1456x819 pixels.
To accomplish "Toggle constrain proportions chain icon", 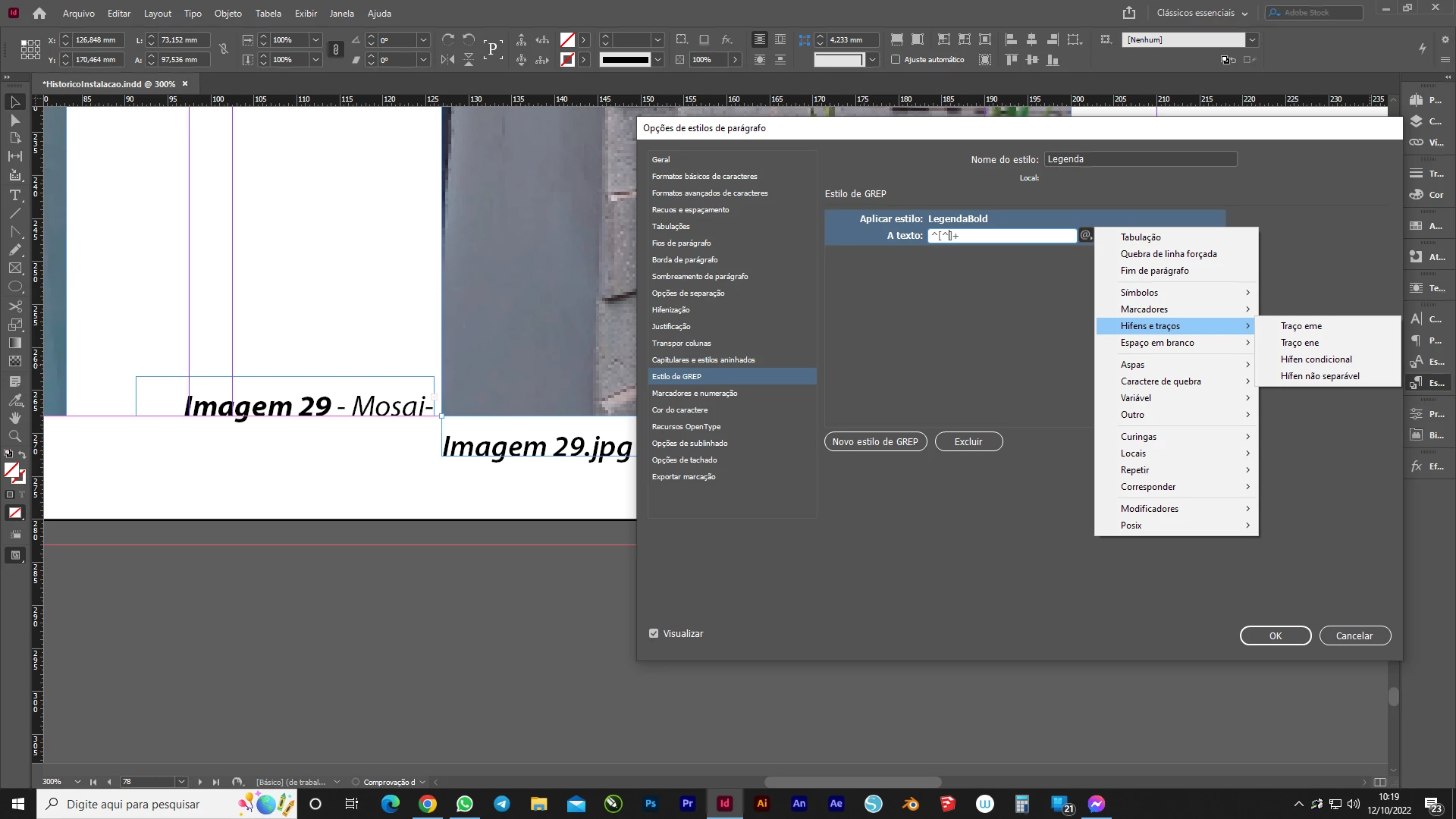I will 335,49.
